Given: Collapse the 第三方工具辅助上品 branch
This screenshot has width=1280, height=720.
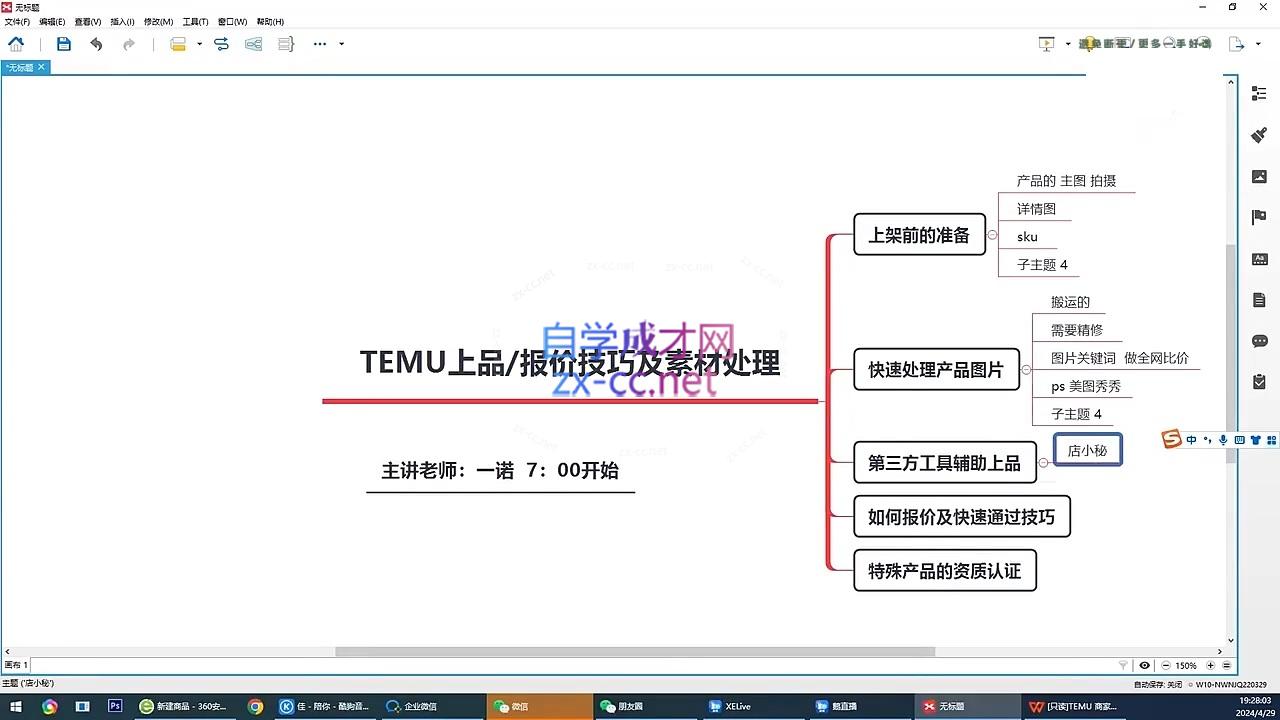Looking at the screenshot, I should pyautogui.click(x=1043, y=463).
